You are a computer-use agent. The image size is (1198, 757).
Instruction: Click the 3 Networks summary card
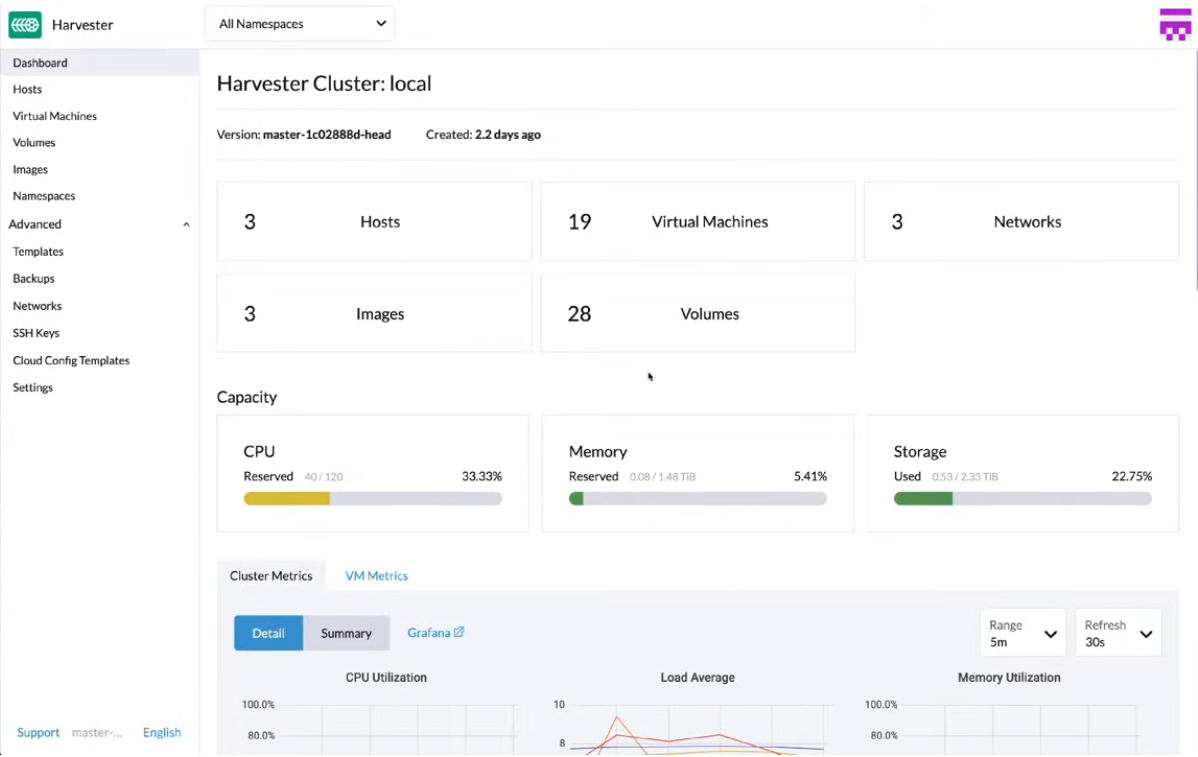pos(1022,222)
